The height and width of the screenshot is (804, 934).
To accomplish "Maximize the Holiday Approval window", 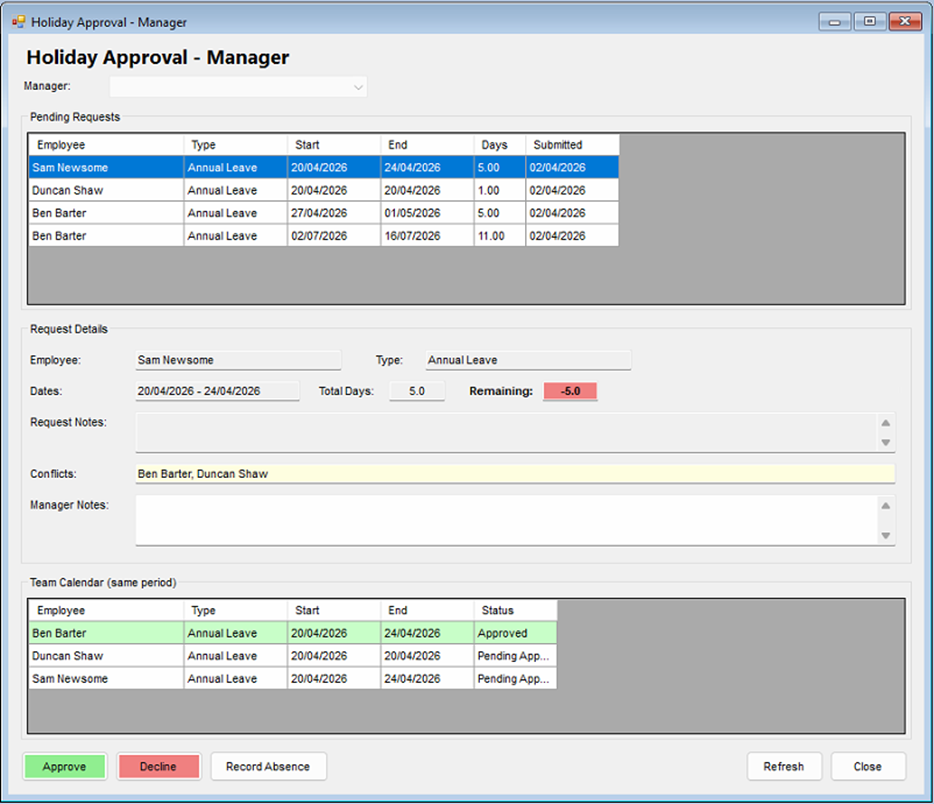I will [870, 21].
